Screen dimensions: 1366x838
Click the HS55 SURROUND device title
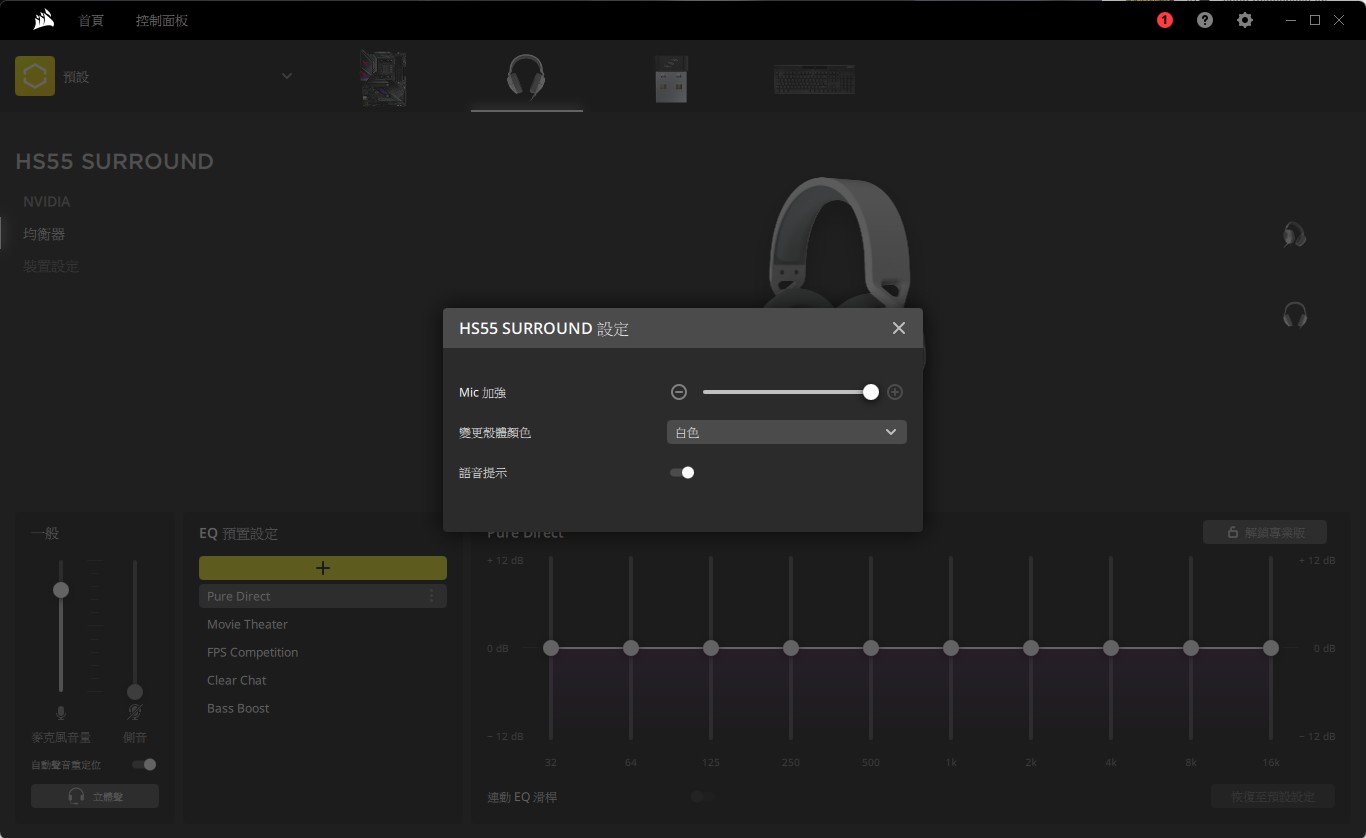(x=115, y=161)
